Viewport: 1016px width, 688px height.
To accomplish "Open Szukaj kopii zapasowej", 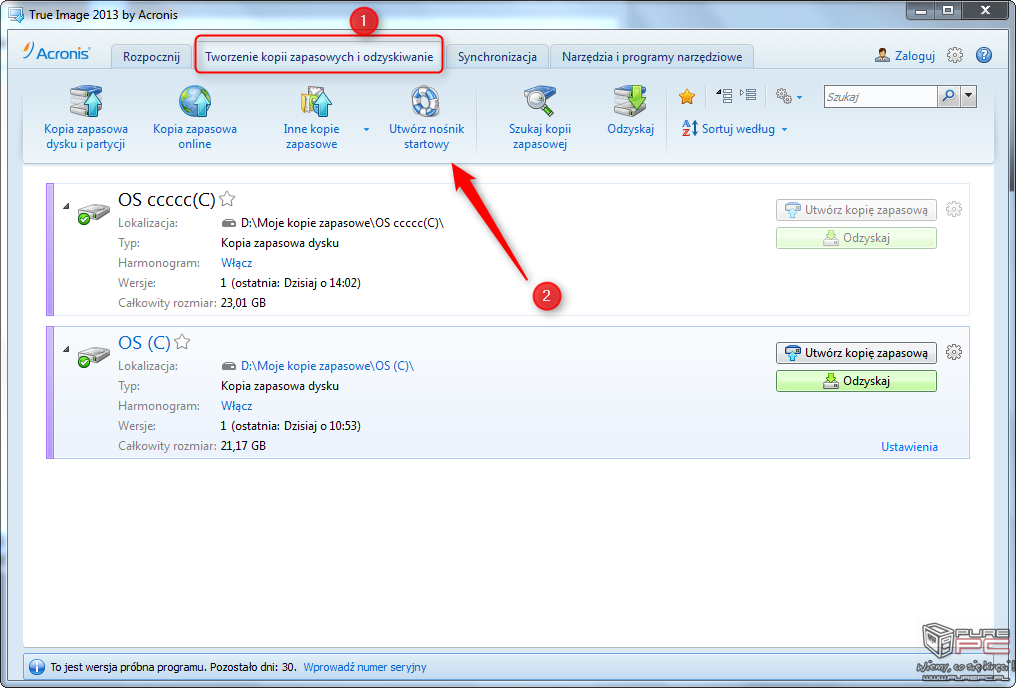I will tap(540, 117).
